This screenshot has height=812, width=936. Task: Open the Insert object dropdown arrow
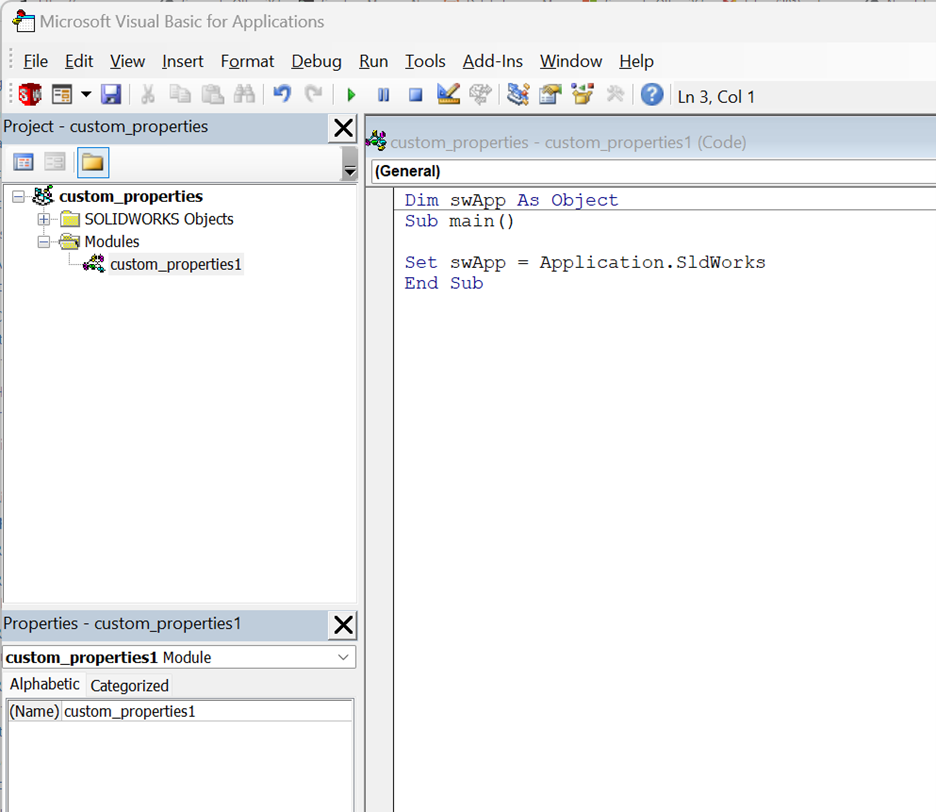(x=86, y=94)
